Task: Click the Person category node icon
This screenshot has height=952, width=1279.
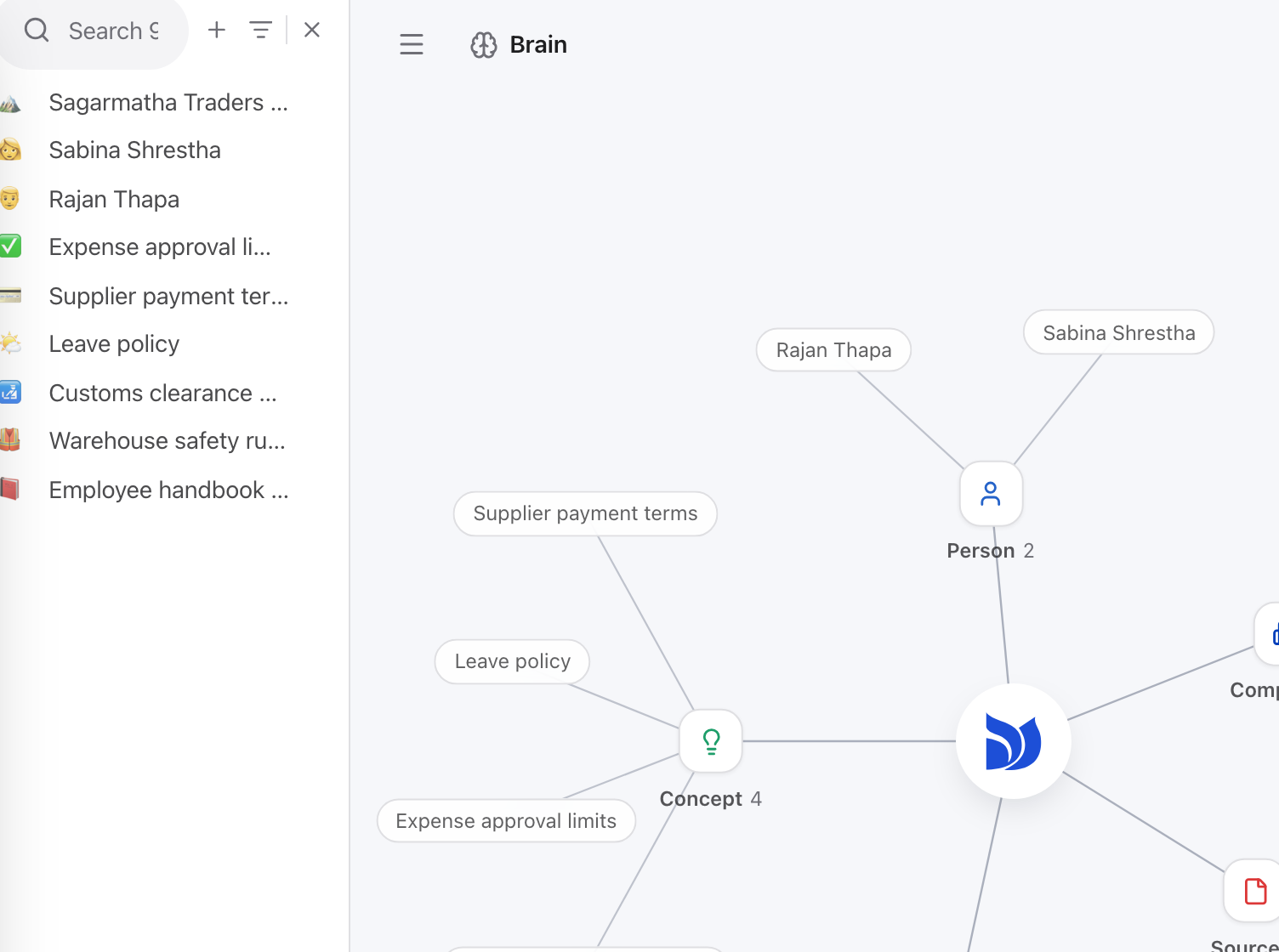Action: pyautogui.click(x=991, y=494)
